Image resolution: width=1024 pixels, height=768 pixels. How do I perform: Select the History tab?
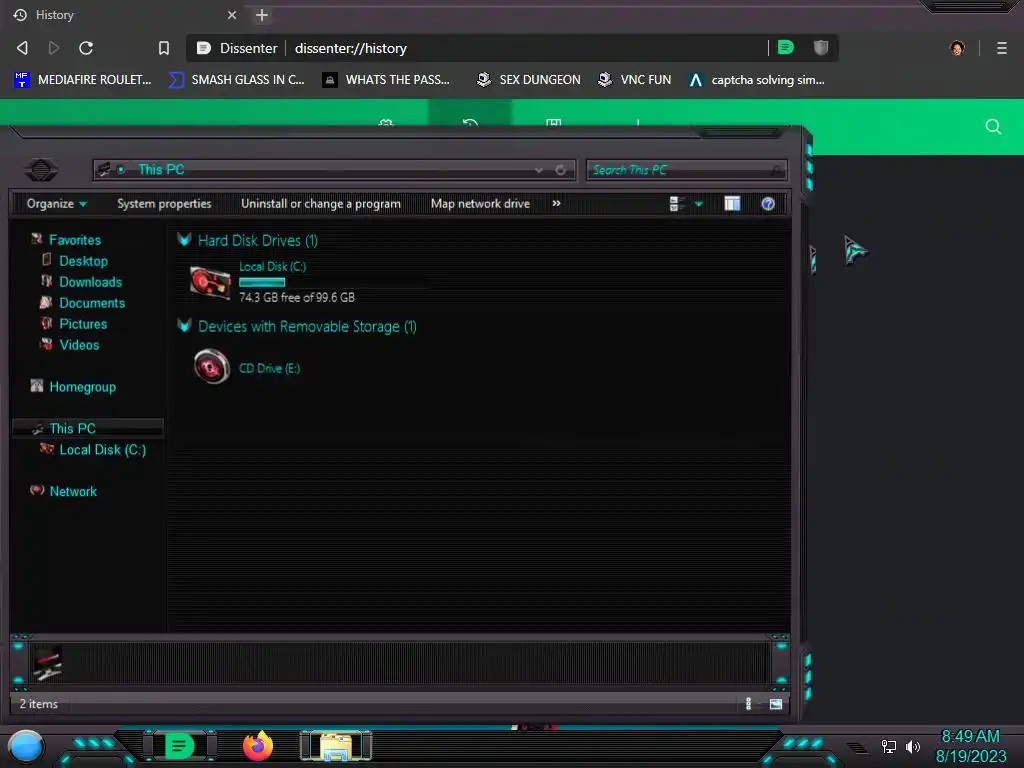pos(124,15)
